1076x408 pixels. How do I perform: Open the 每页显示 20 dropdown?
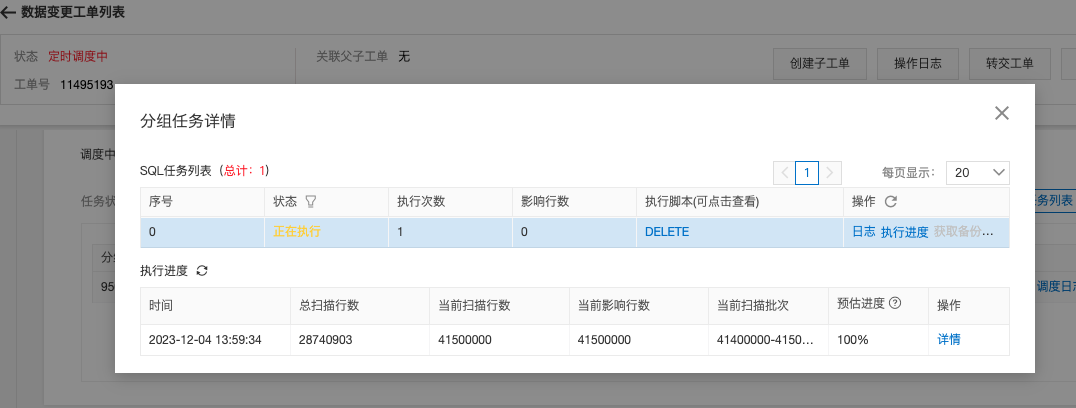[x=977, y=173]
